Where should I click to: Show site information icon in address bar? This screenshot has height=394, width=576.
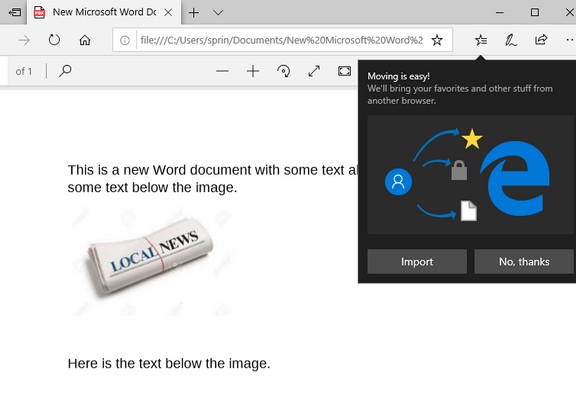[125, 40]
